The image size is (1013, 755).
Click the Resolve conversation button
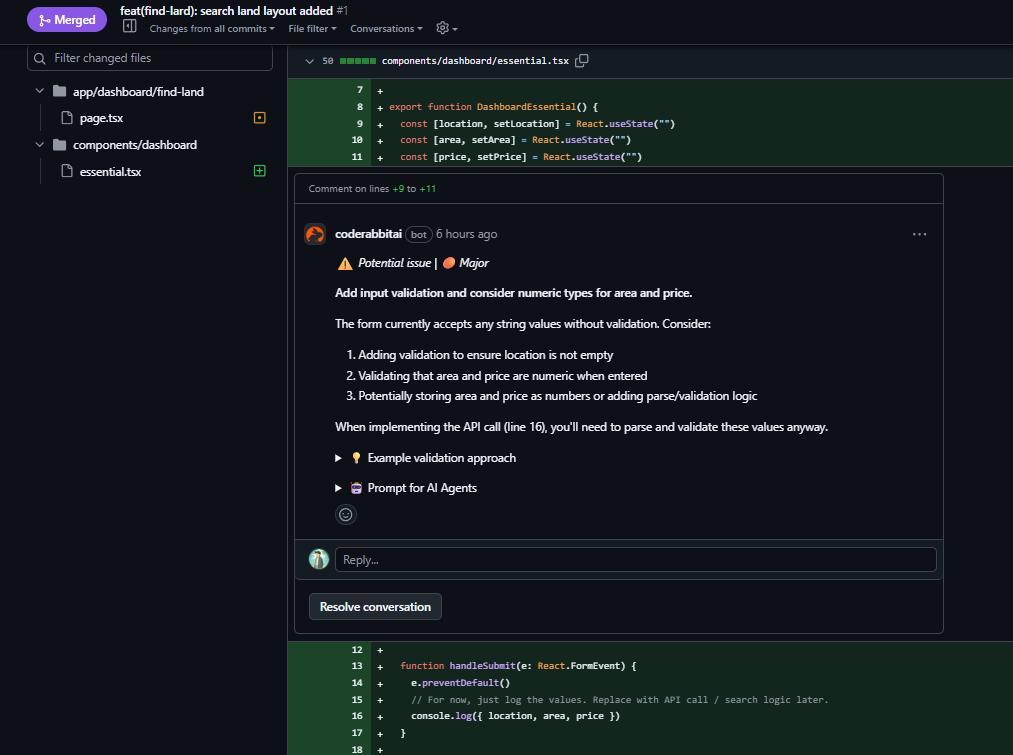click(x=375, y=606)
